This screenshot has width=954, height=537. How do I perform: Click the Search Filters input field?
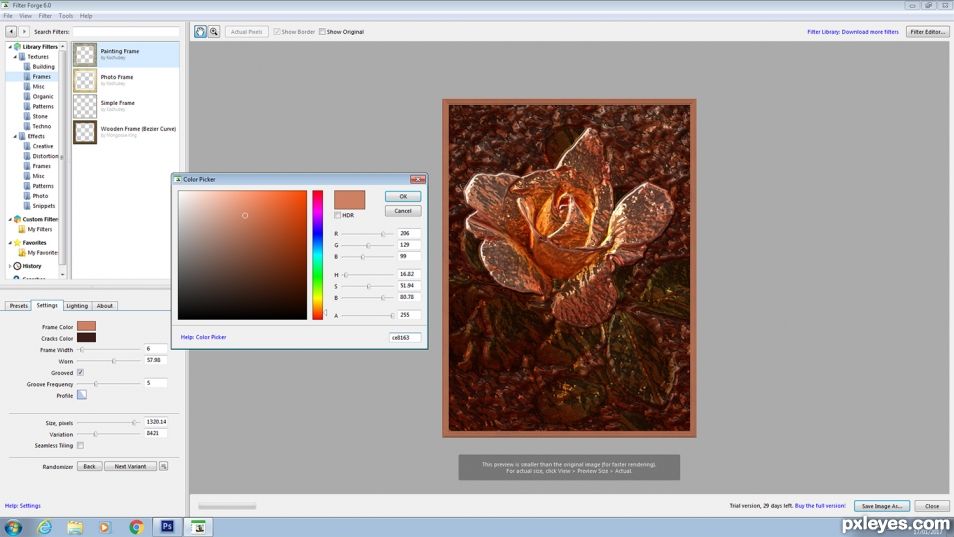coord(126,31)
